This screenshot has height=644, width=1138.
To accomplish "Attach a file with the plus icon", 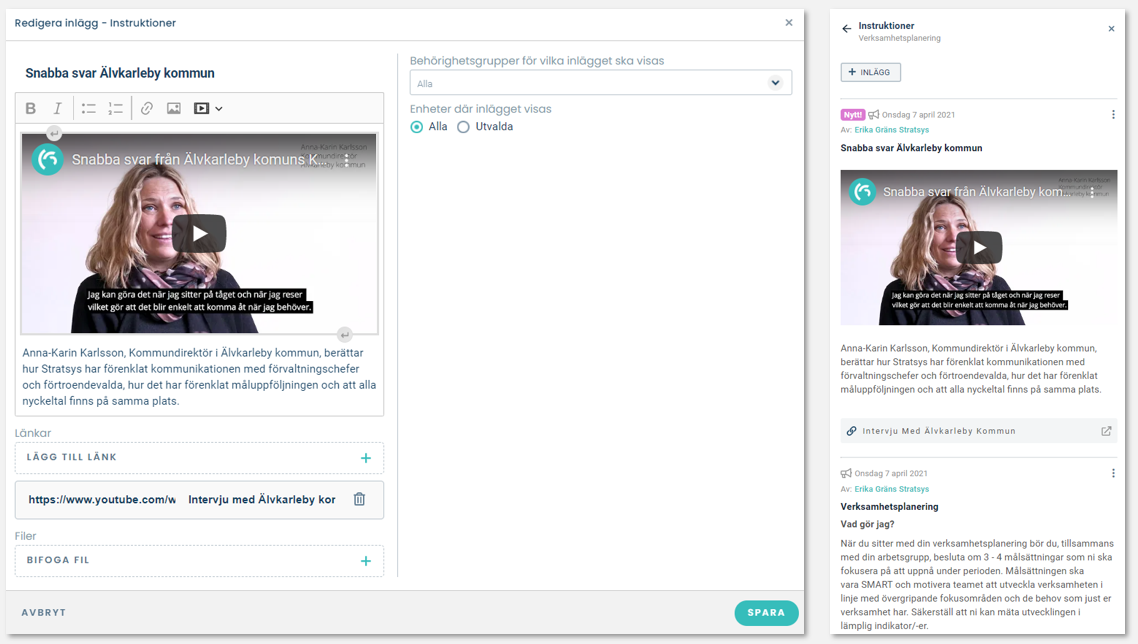I will point(366,561).
